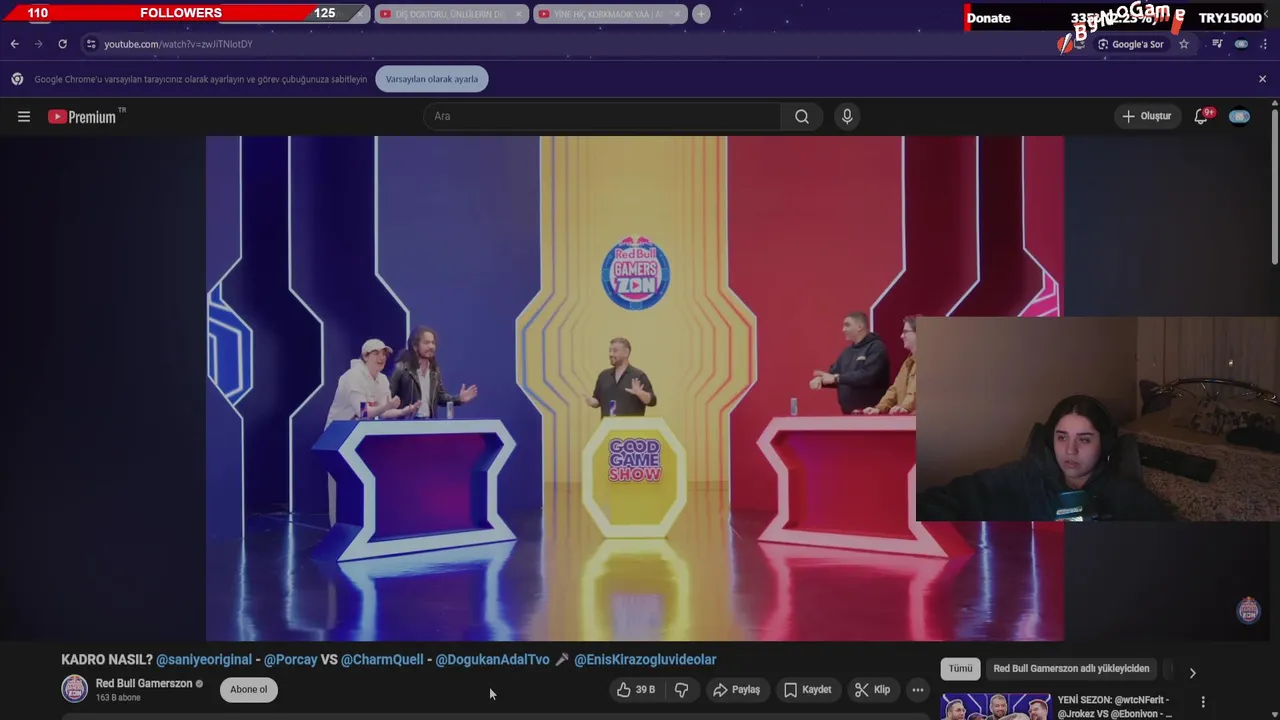Like the video showing 39 B
1280x720 pixels.
coord(635,690)
